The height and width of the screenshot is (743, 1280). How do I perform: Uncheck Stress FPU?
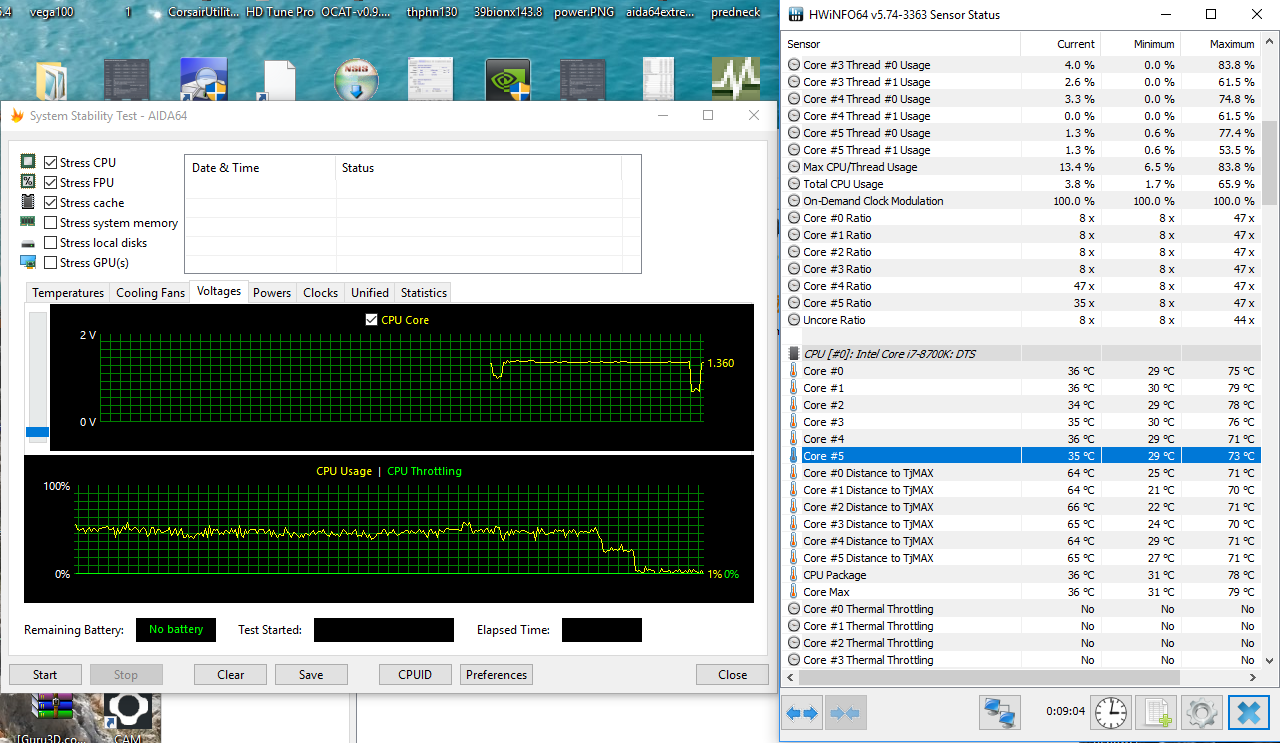(x=50, y=182)
